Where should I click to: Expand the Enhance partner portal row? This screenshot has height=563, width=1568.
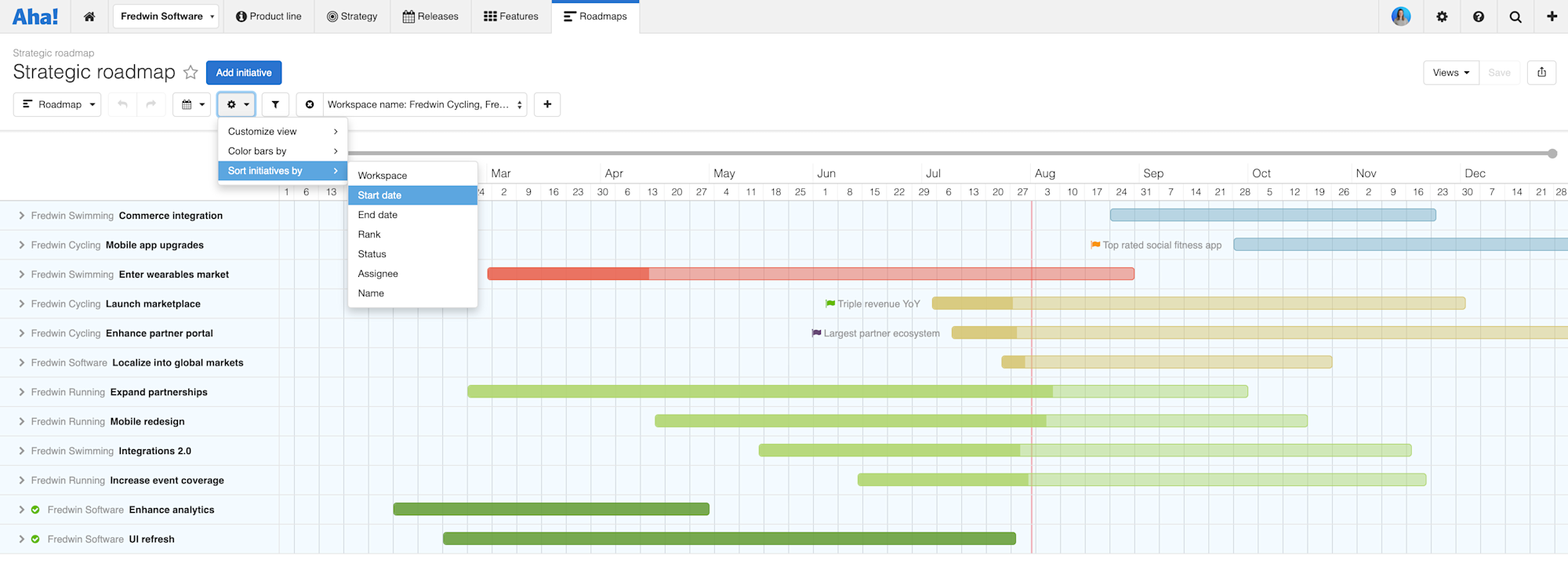[22, 333]
